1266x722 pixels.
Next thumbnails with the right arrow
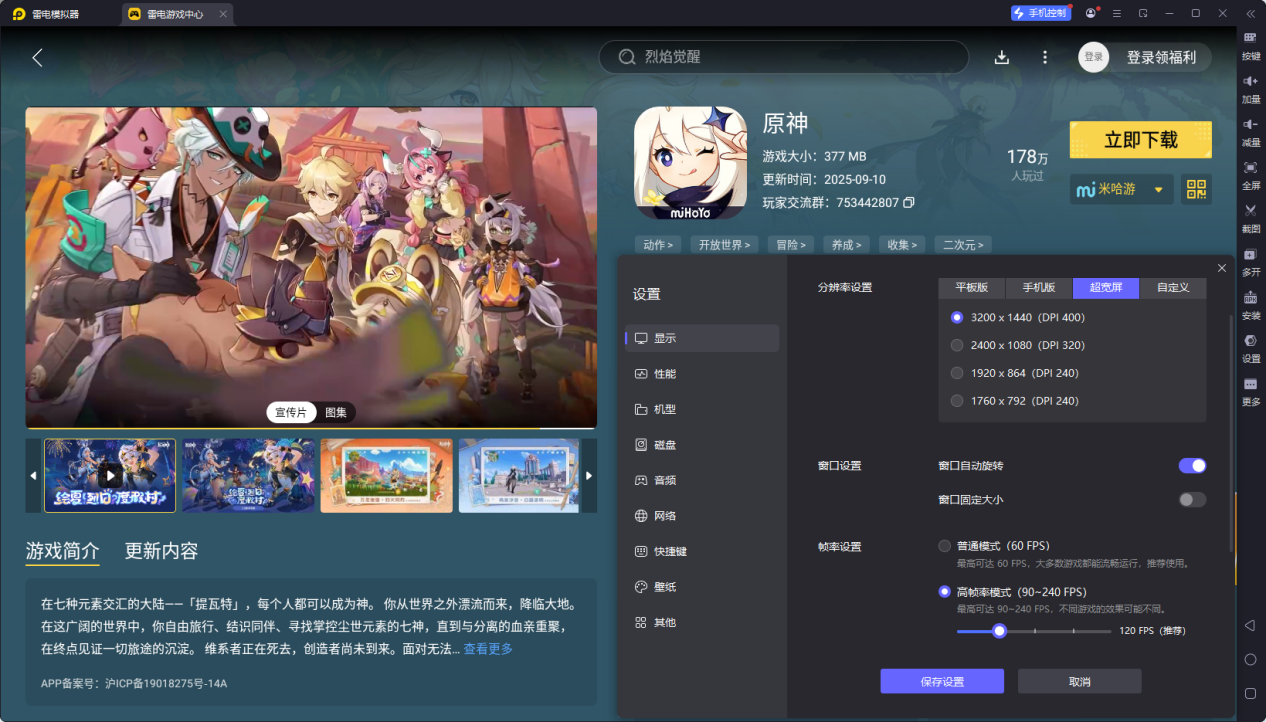click(589, 475)
